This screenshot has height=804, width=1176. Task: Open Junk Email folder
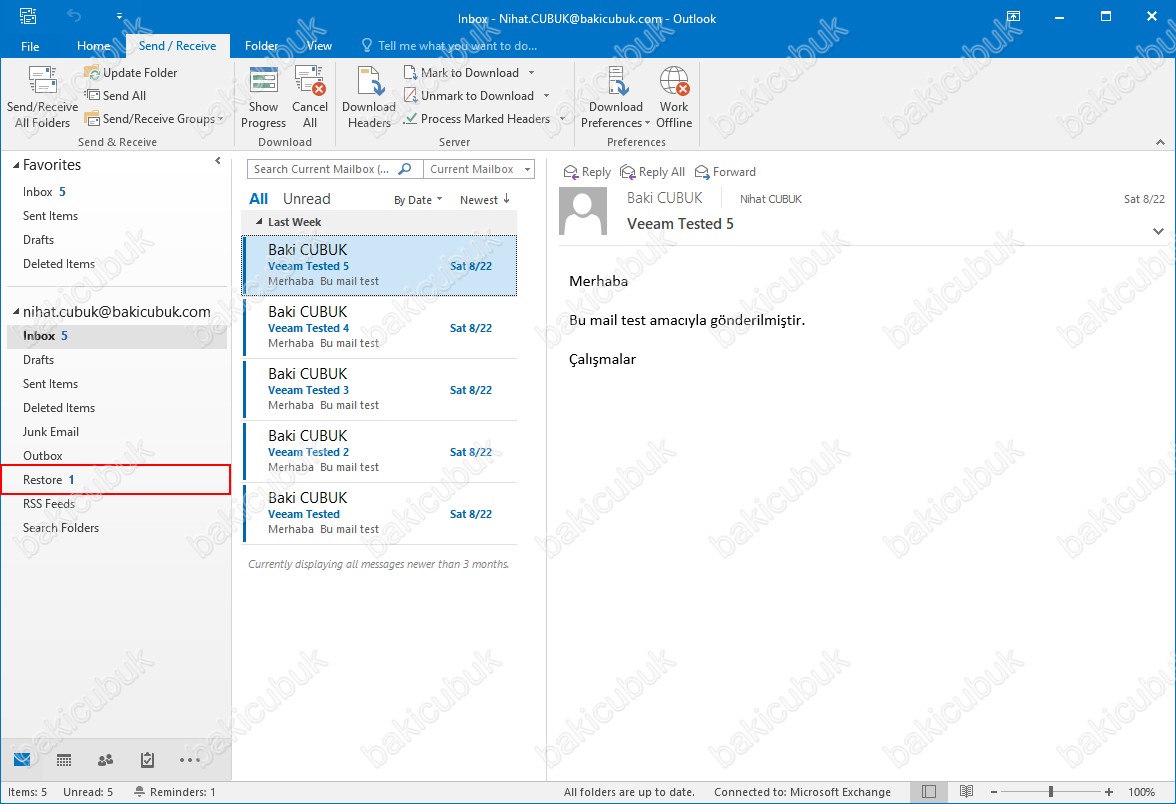[116, 432]
